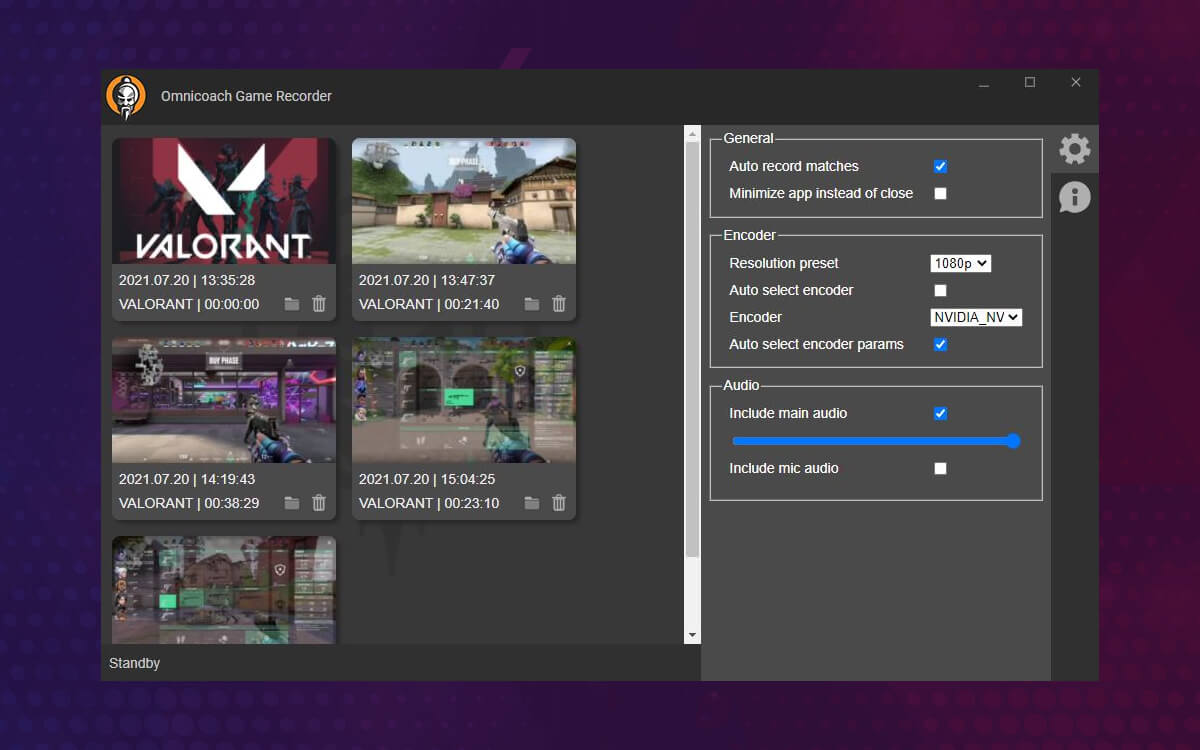The width and height of the screenshot is (1200, 750).
Task: Adjust the main audio volume slider
Action: coord(876,441)
